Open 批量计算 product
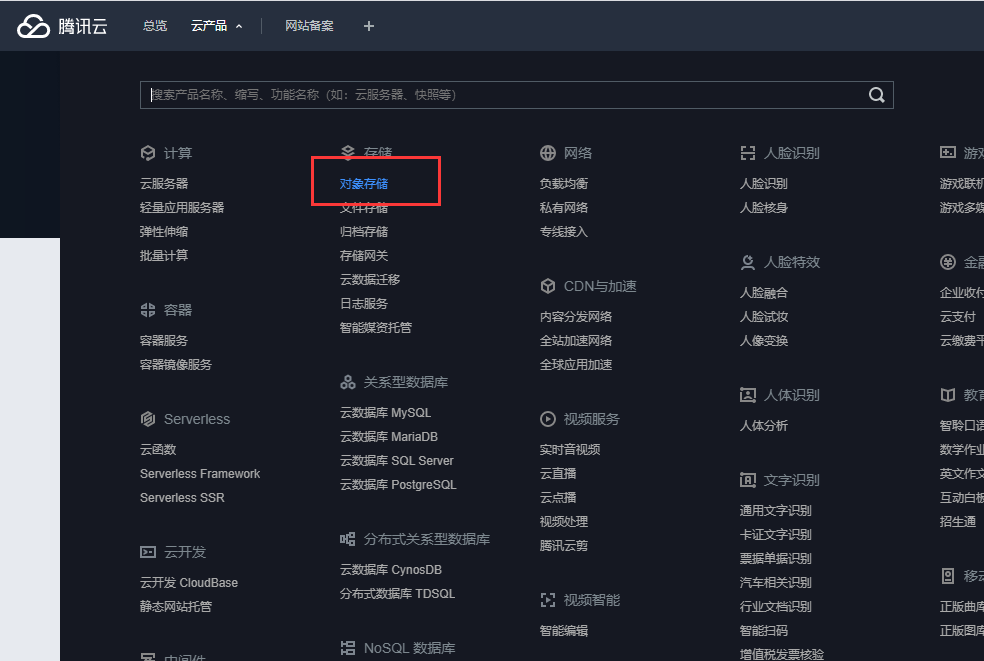 [x=164, y=255]
